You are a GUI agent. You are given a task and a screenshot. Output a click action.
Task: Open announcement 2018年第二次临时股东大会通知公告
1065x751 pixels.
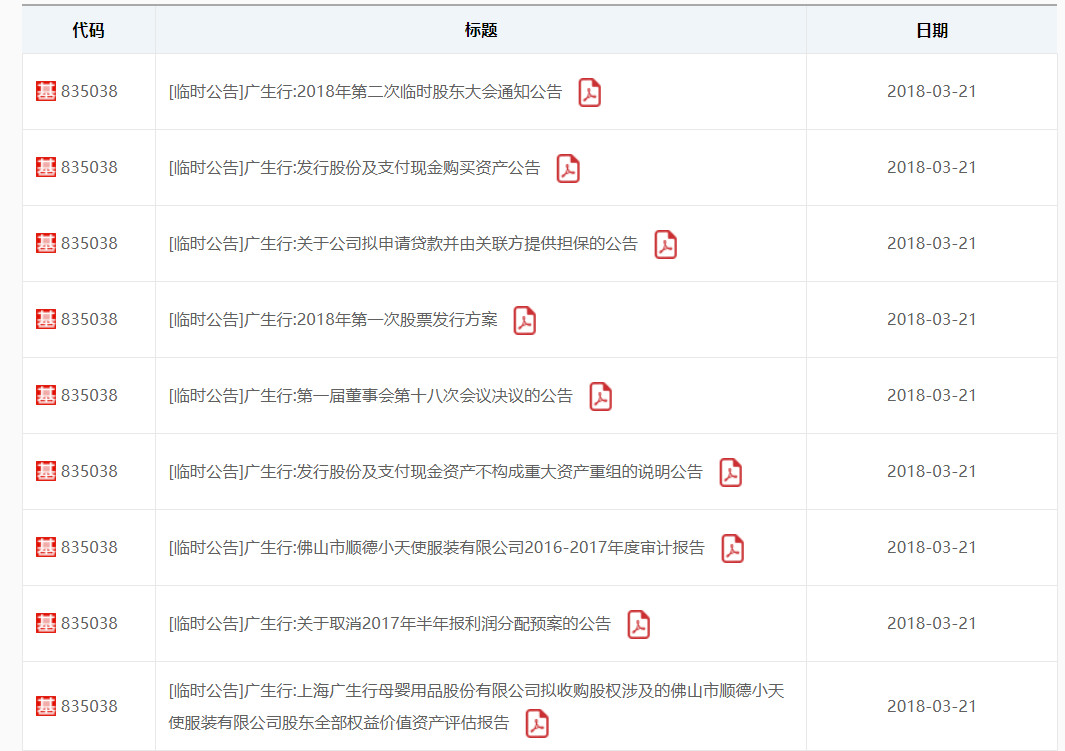pos(366,92)
